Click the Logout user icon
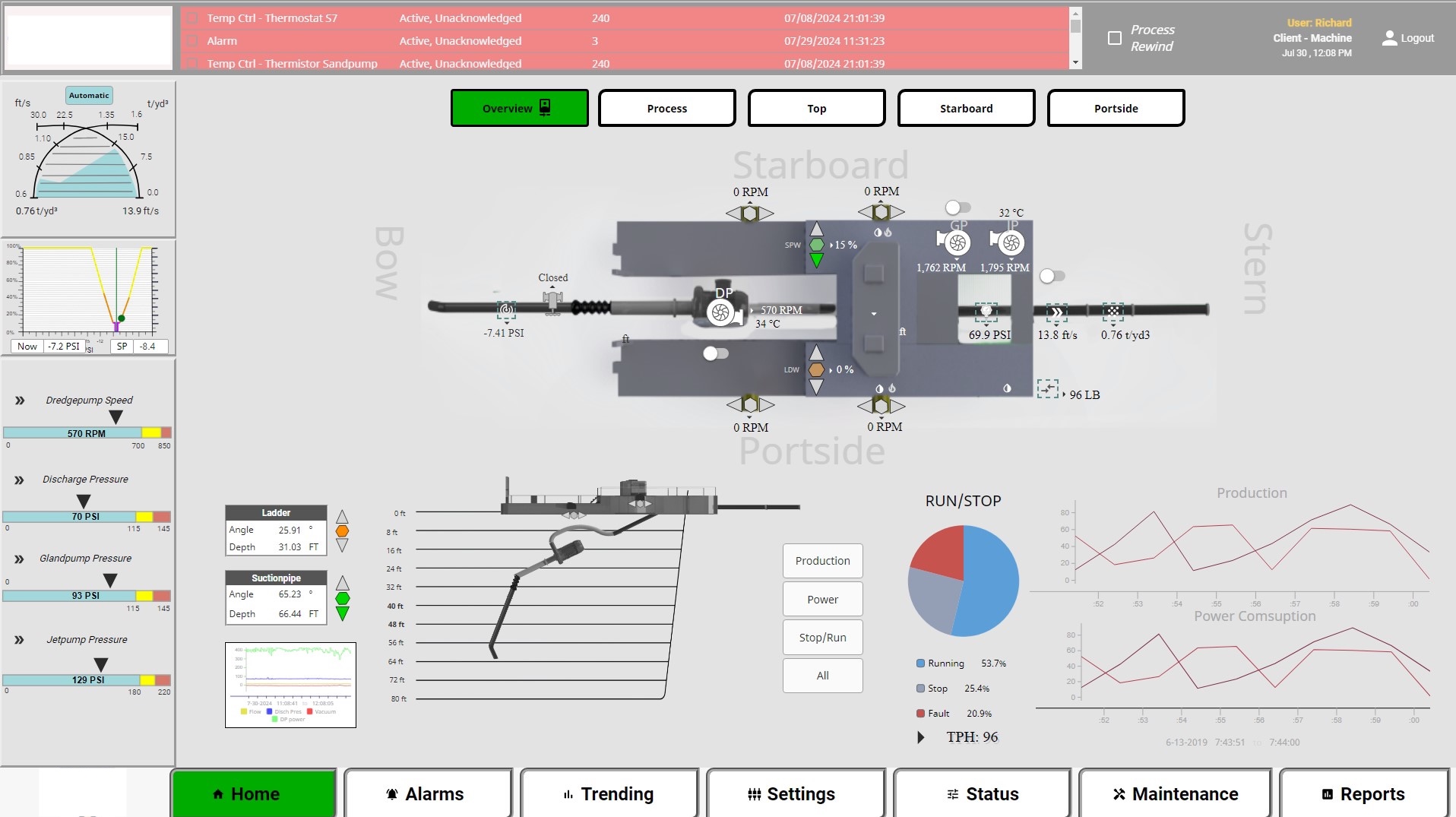 click(1389, 38)
